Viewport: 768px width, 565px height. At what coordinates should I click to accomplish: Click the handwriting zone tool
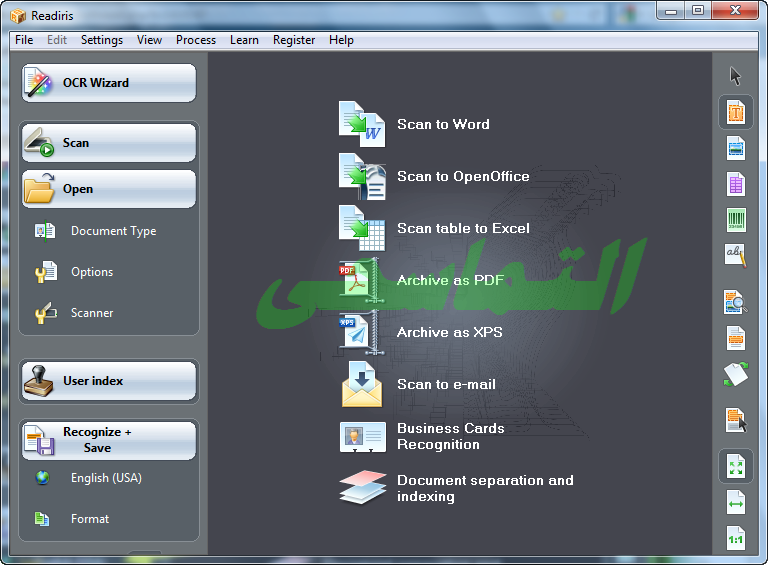[736, 255]
